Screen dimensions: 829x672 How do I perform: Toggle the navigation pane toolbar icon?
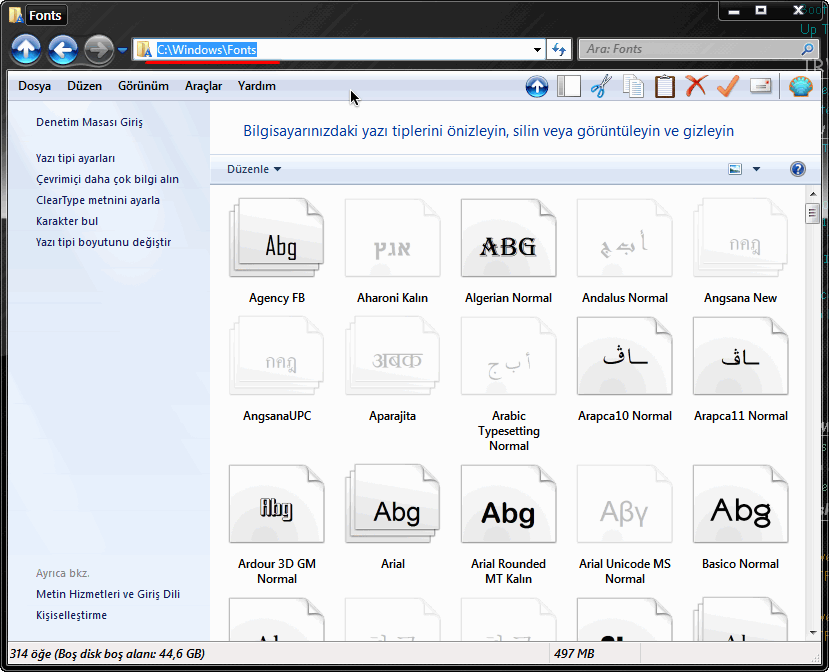(x=569, y=86)
